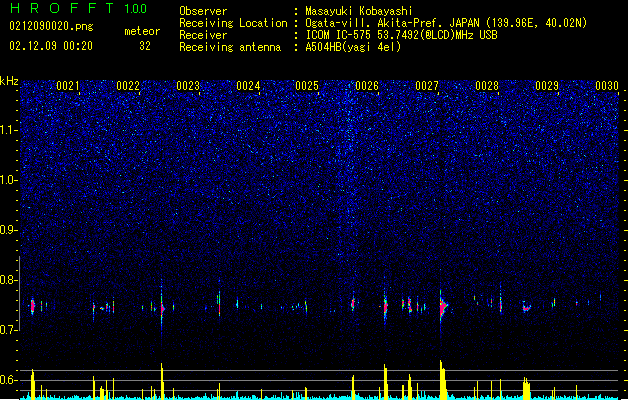Select the 0021 time marker
629x400 pixels.
(x=68, y=86)
